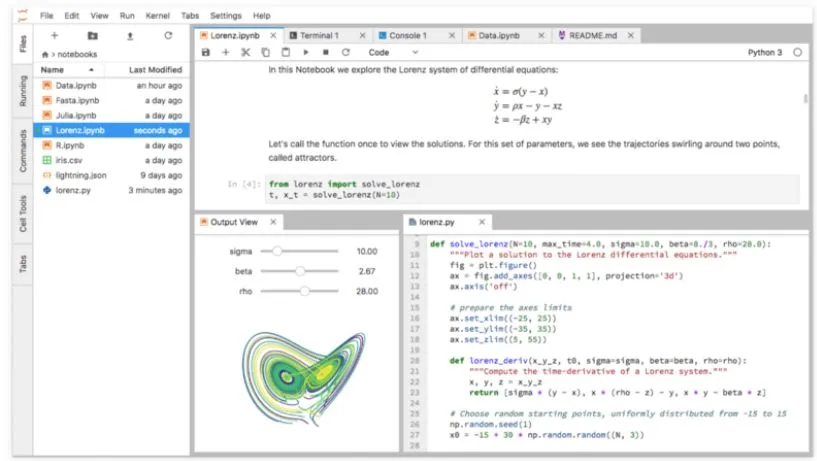
Task: Click the upload files icon
Action: click(130, 35)
